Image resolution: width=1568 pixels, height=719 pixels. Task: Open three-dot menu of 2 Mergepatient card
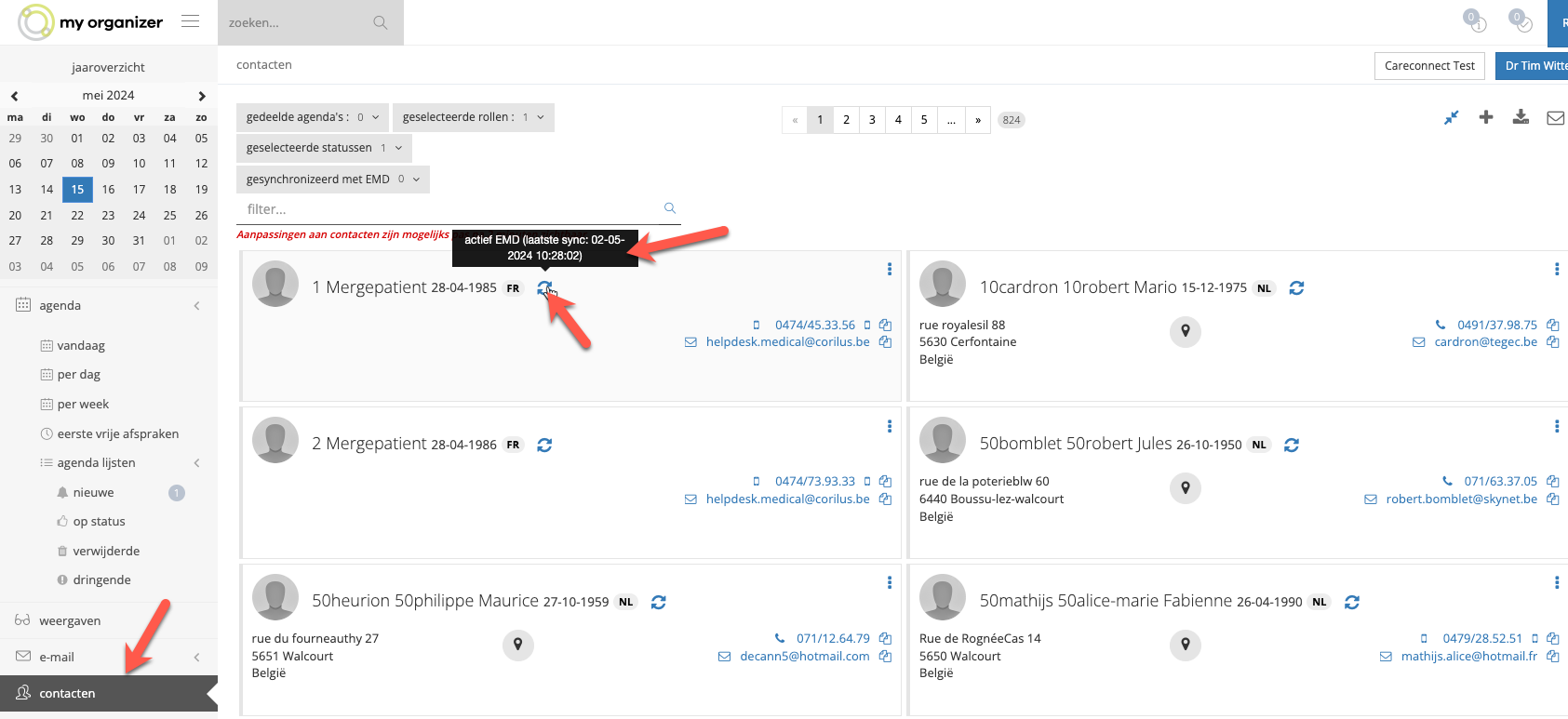tap(890, 426)
